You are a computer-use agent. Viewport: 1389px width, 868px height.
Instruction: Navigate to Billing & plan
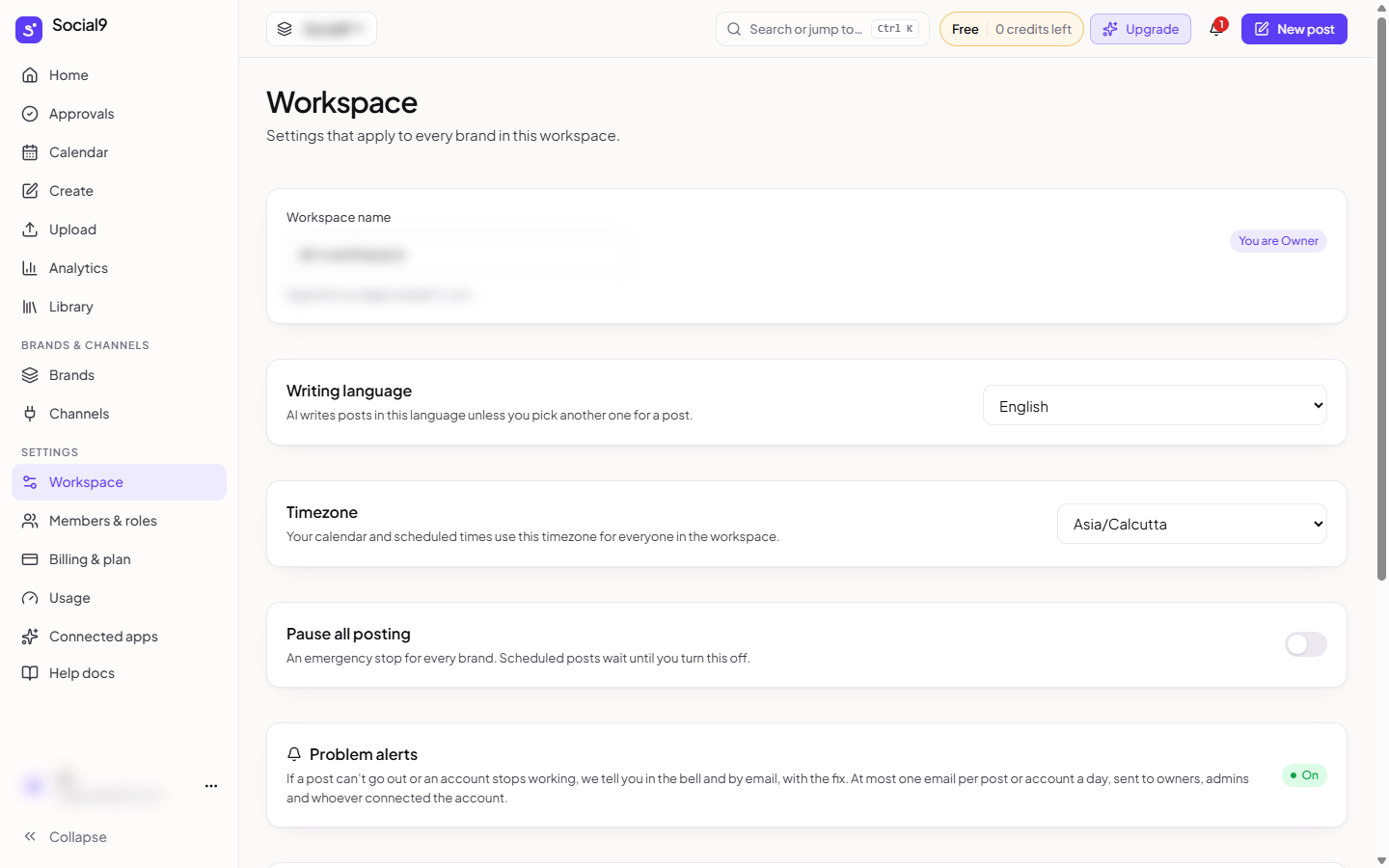(119, 559)
